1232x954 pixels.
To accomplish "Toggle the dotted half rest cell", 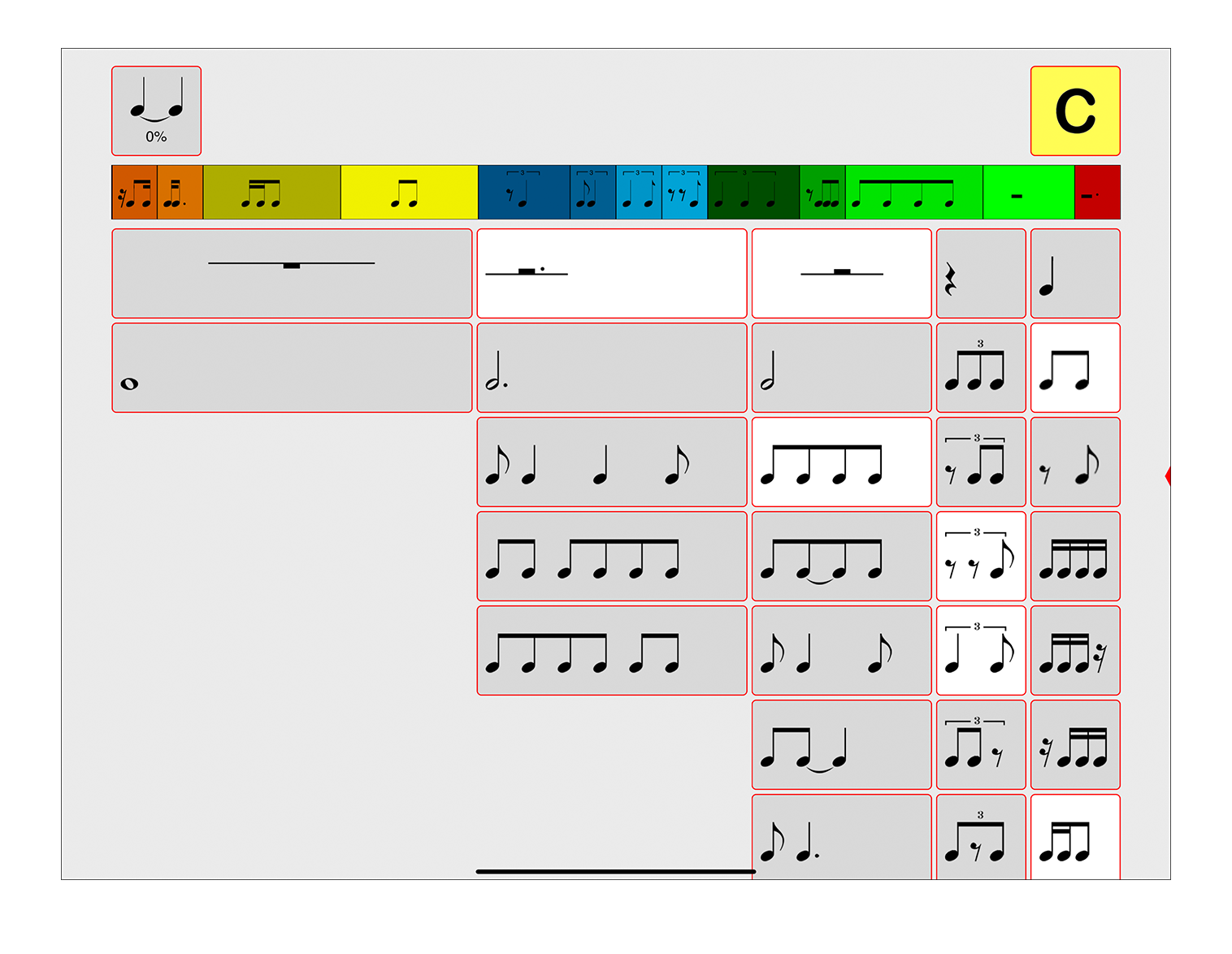I will tap(612, 273).
